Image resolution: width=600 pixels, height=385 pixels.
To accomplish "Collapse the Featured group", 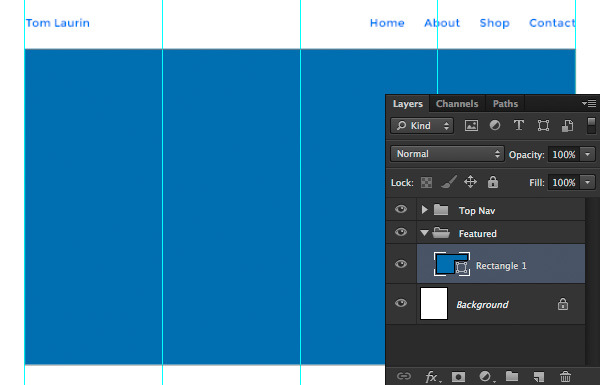I will pyautogui.click(x=424, y=233).
